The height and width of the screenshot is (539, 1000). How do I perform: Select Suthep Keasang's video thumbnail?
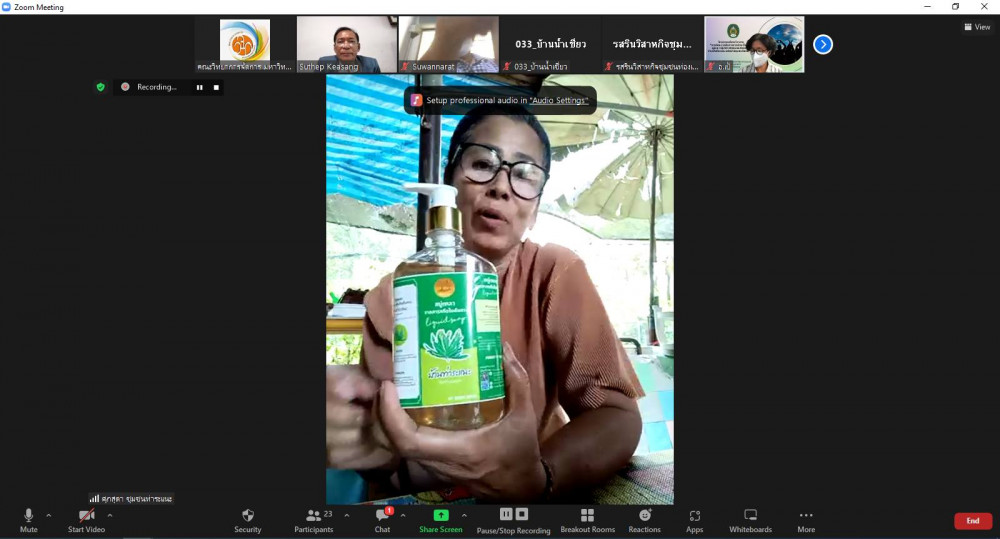click(346, 44)
